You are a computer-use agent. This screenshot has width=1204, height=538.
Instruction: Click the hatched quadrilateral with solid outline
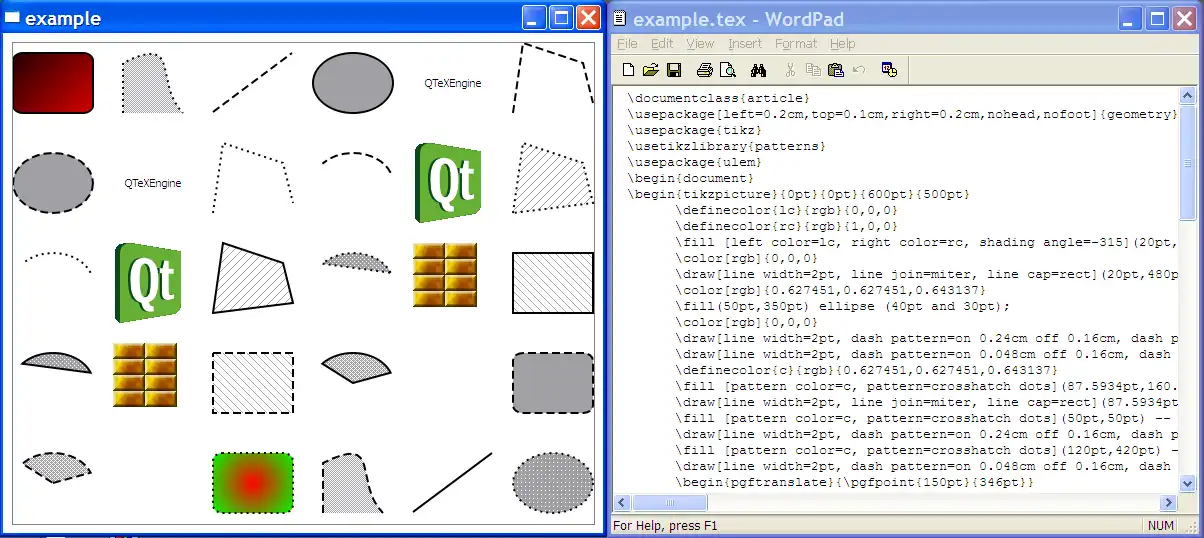point(252,277)
